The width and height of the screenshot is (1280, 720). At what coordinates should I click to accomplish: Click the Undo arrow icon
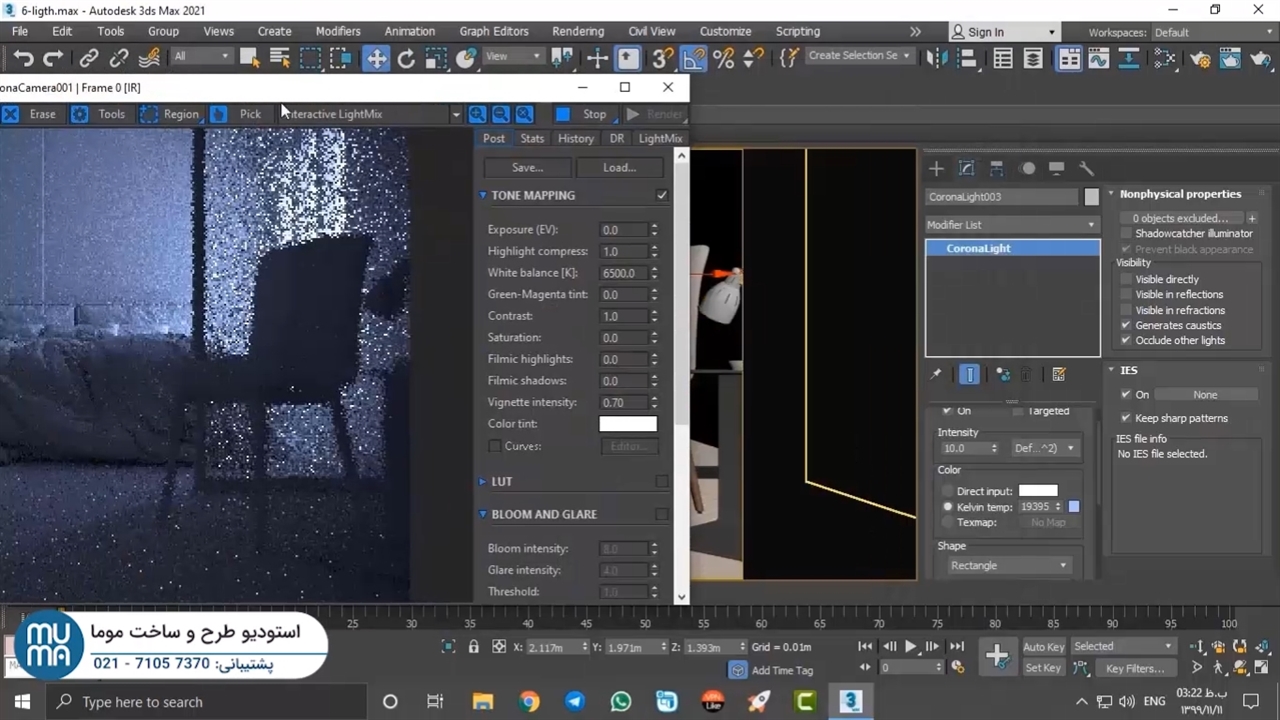click(x=23, y=59)
